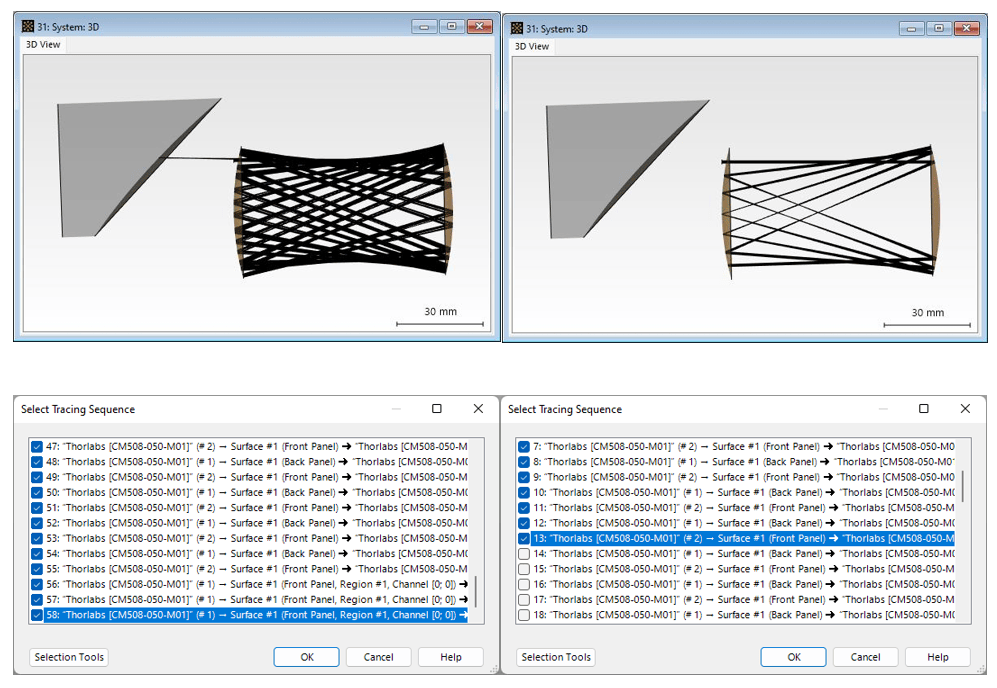Click the System 3D icon in right window title
Image resolution: width=997 pixels, height=688 pixels.
[516, 28]
